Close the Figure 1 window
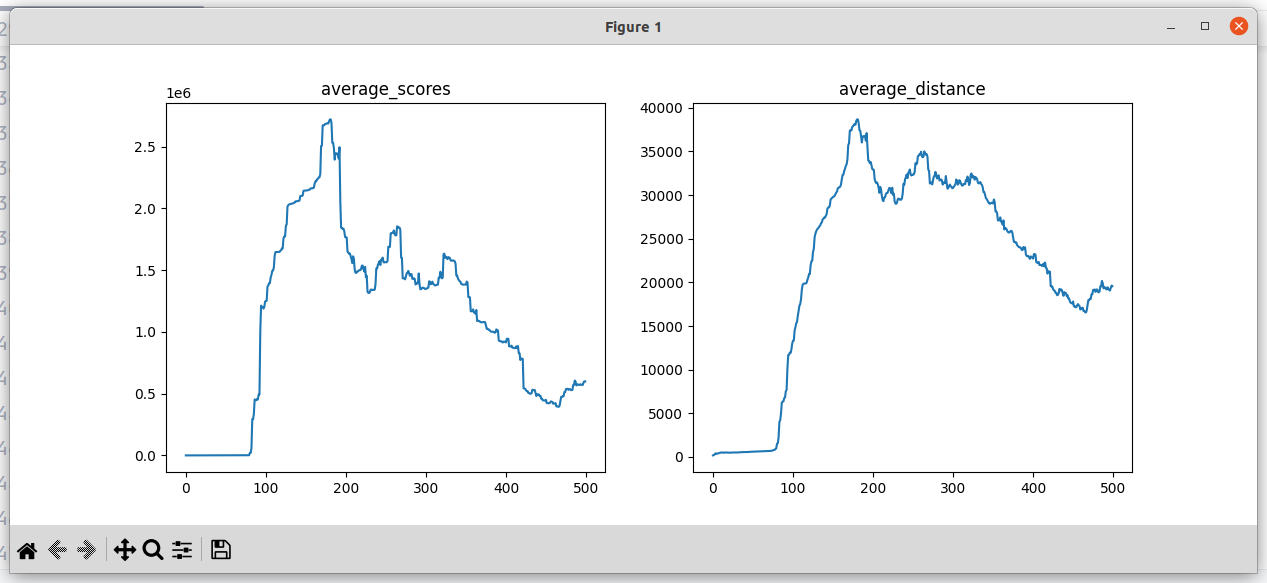Image resolution: width=1267 pixels, height=583 pixels. (1238, 27)
